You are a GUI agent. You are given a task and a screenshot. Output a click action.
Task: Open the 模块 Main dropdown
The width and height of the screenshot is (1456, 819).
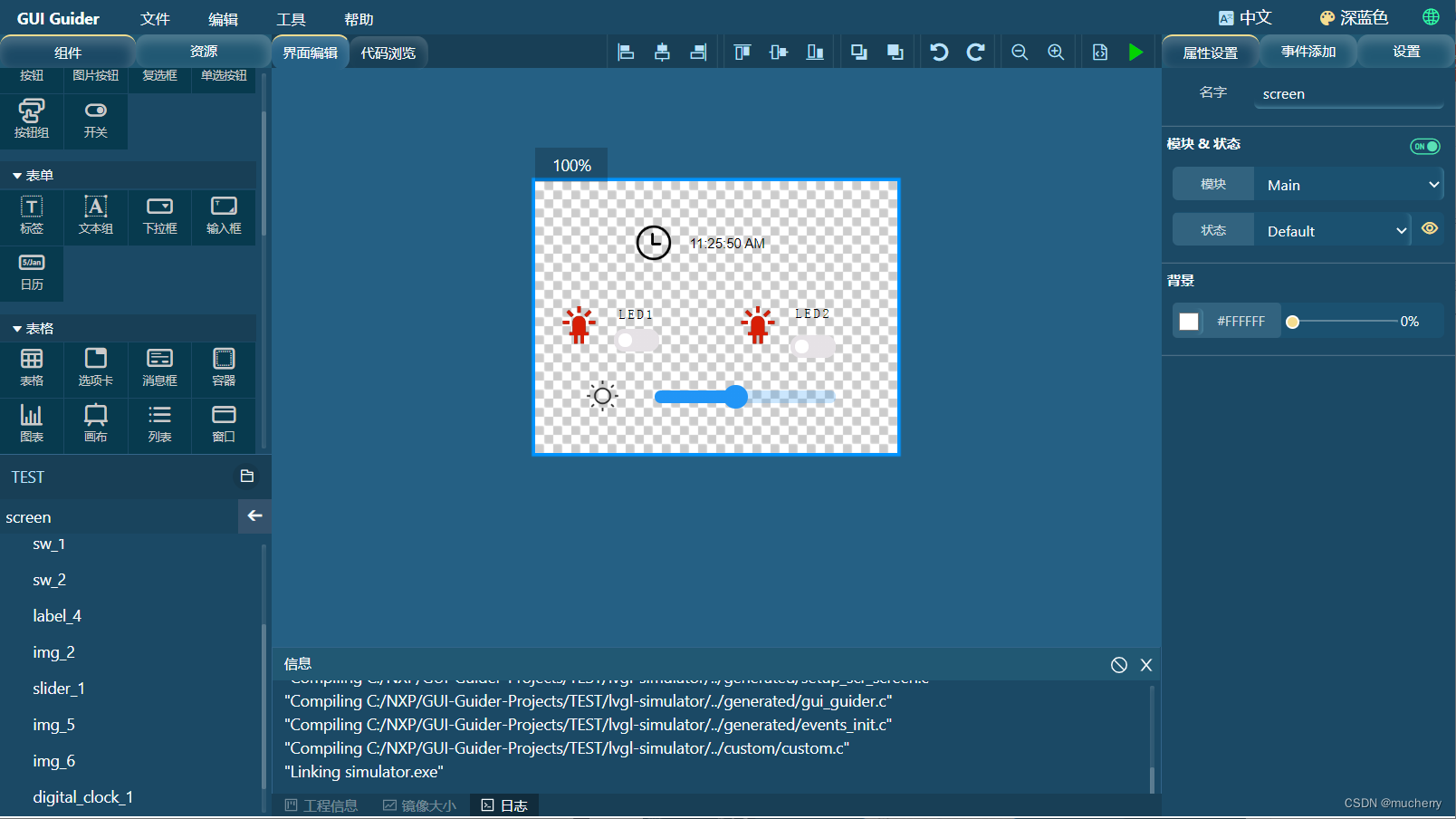(x=1348, y=185)
